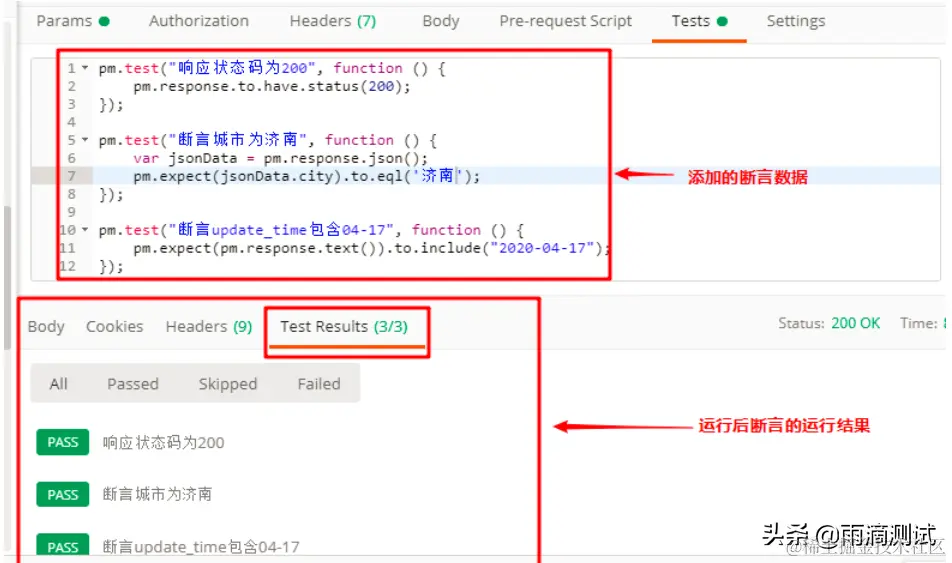Filter test results by Skipped
952x563 pixels.
pos(228,384)
